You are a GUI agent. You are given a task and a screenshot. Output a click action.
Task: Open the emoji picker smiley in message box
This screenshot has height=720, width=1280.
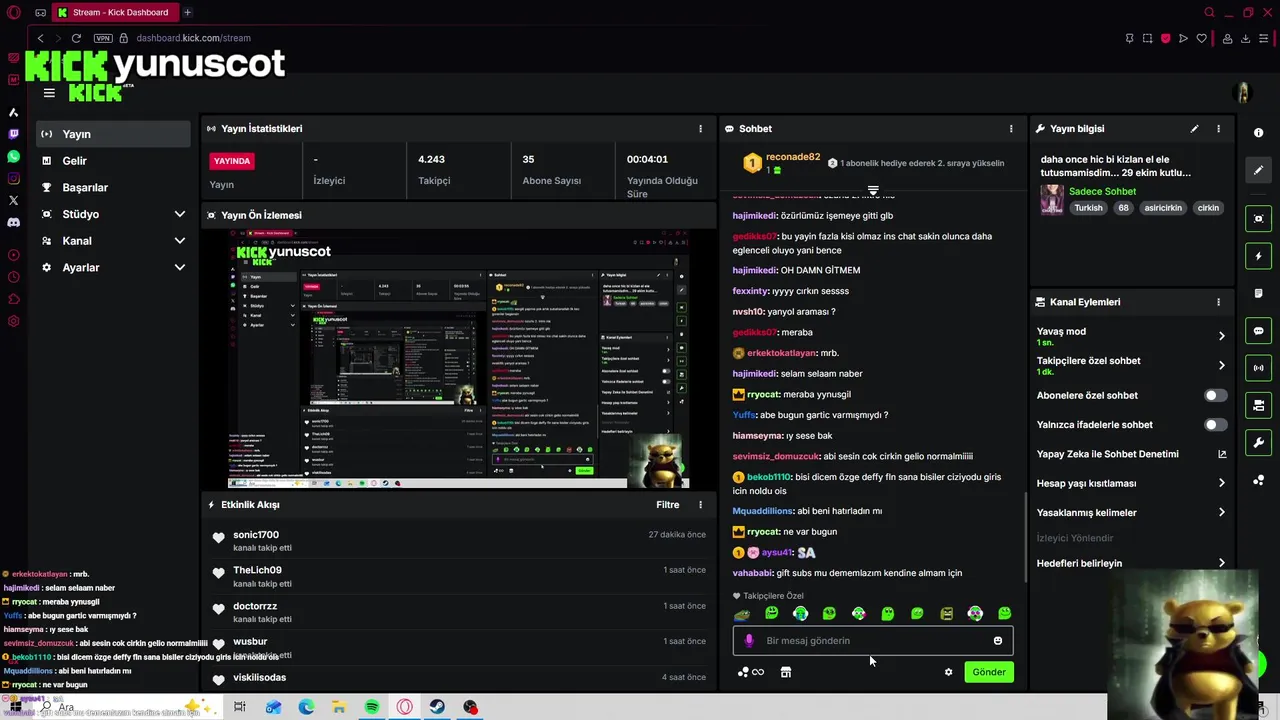click(x=997, y=641)
